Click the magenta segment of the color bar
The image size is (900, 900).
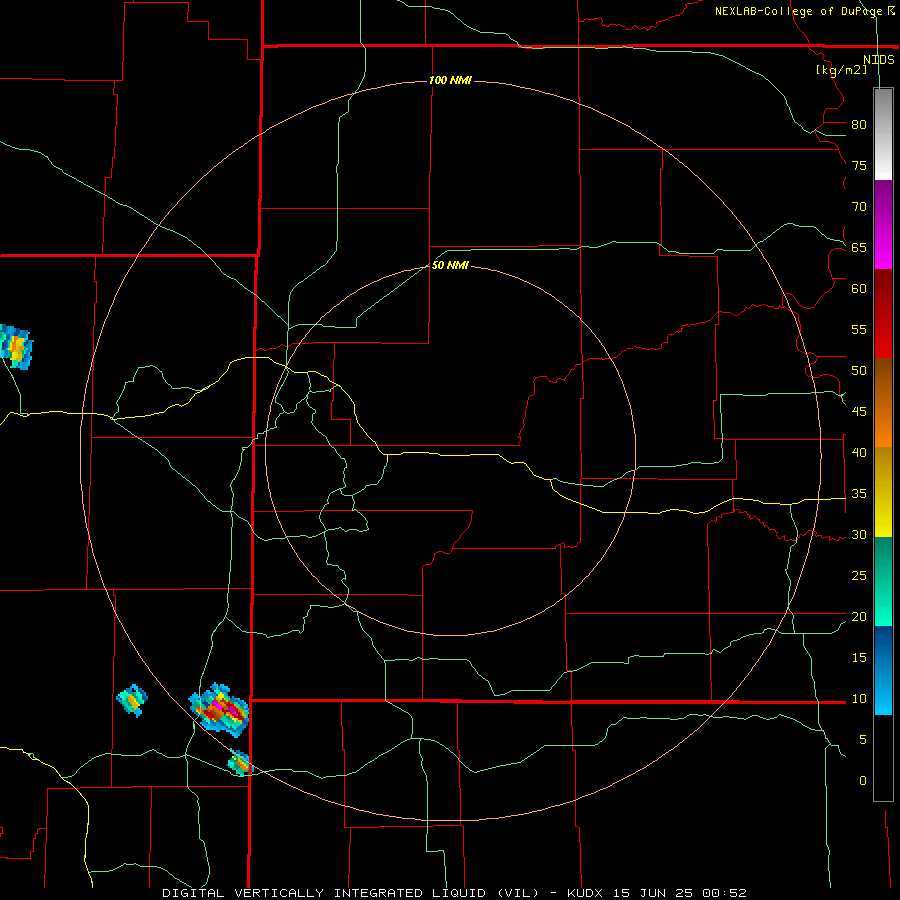(883, 224)
